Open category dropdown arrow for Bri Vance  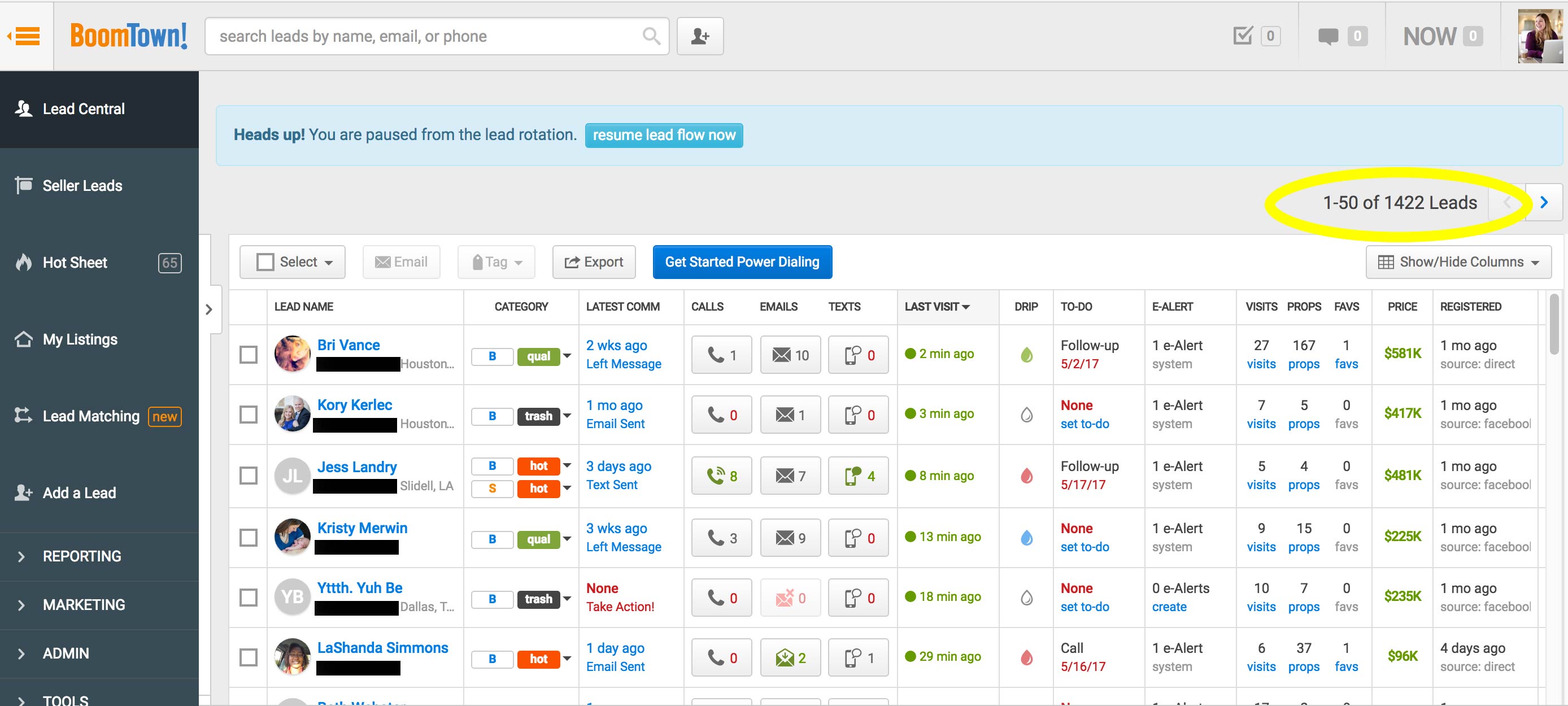567,356
